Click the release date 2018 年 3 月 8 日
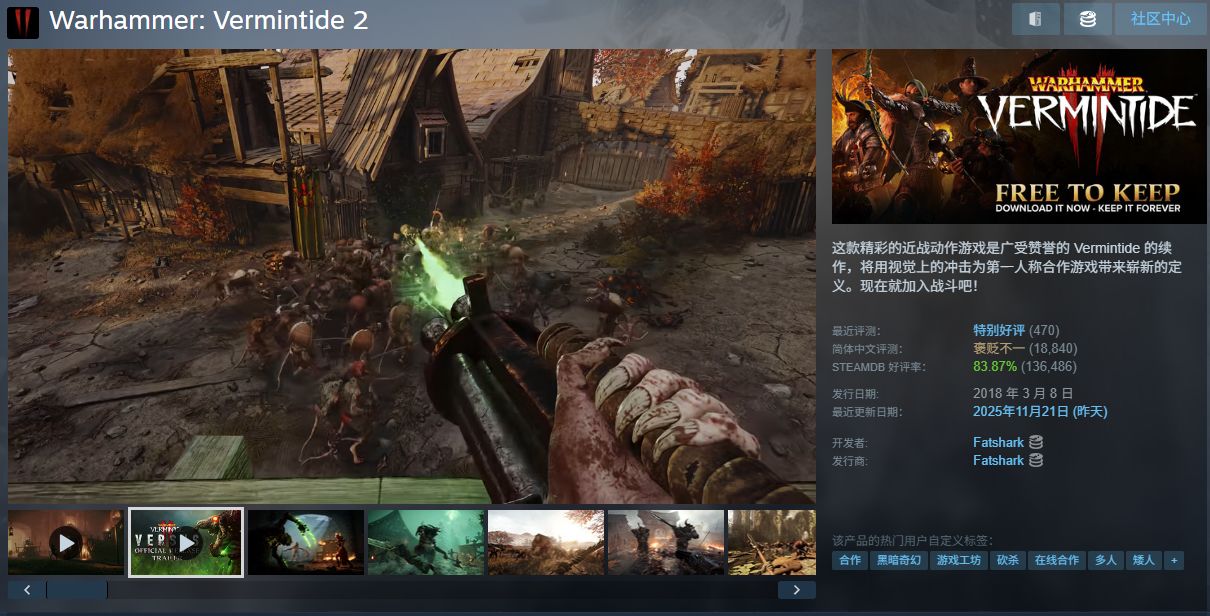This screenshot has width=1210, height=616. [1023, 393]
